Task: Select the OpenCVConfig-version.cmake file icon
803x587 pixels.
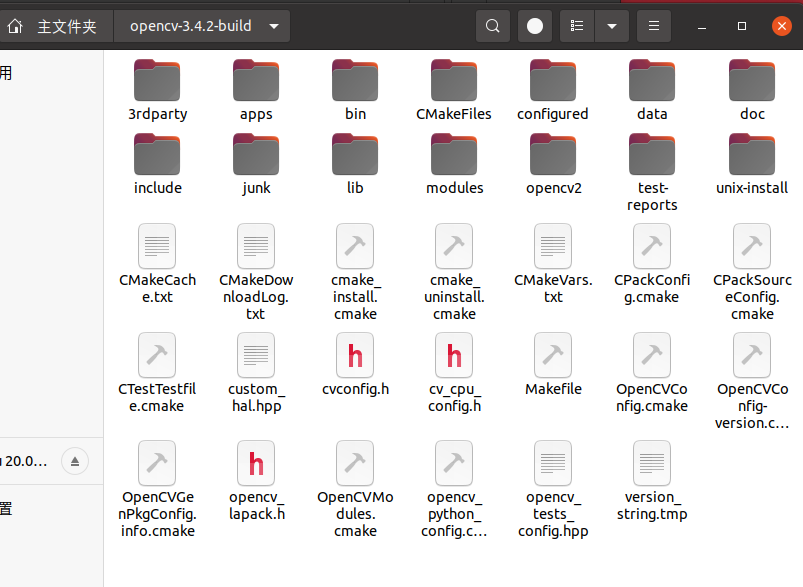Action: 752,355
